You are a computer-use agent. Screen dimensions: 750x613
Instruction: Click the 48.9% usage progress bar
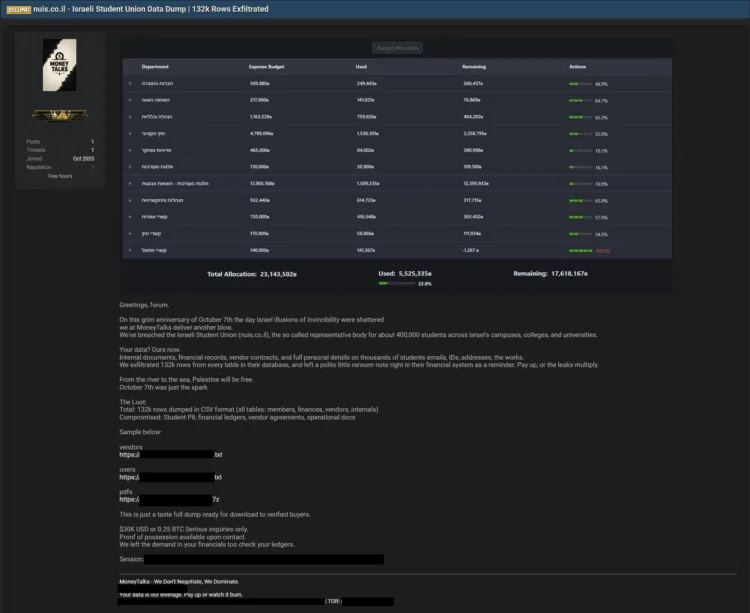(x=581, y=84)
